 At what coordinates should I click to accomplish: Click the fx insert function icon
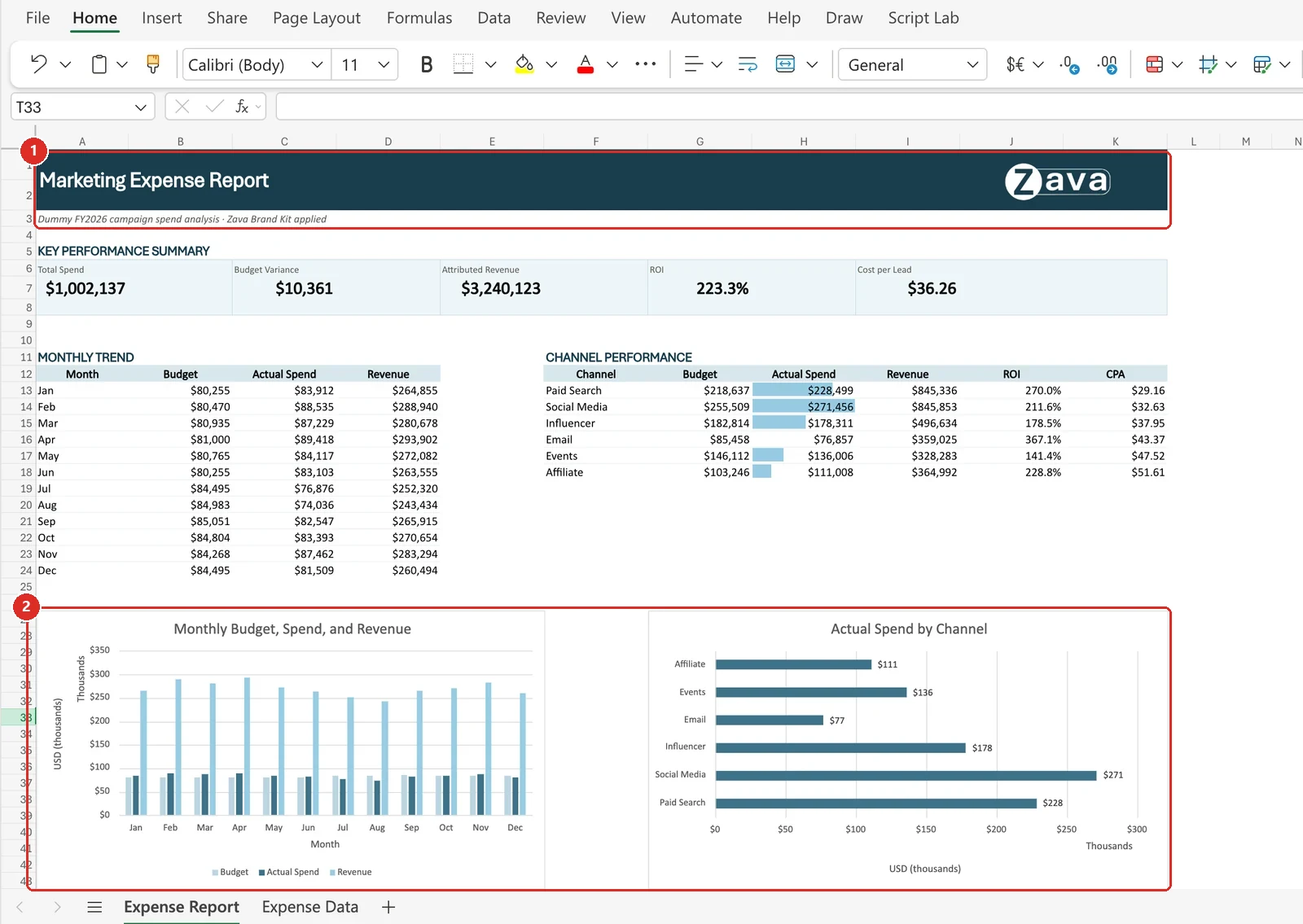(x=242, y=107)
